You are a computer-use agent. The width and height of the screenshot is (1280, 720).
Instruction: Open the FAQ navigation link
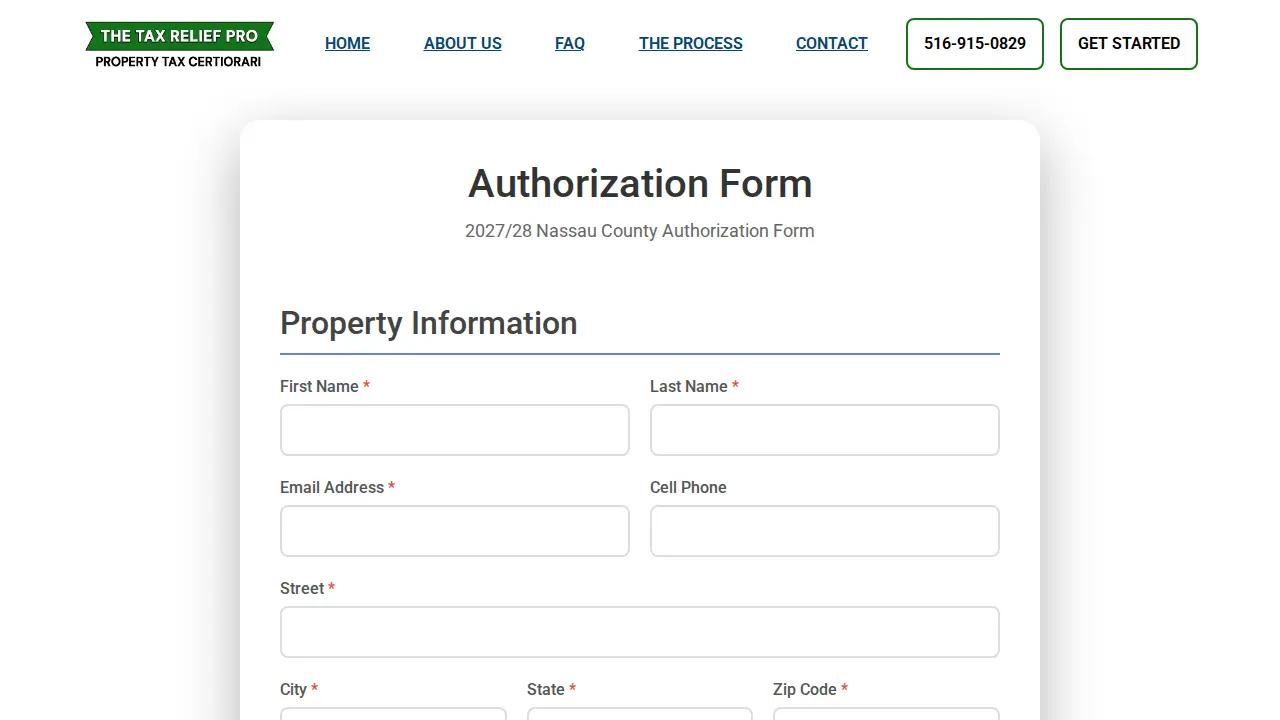click(x=570, y=43)
